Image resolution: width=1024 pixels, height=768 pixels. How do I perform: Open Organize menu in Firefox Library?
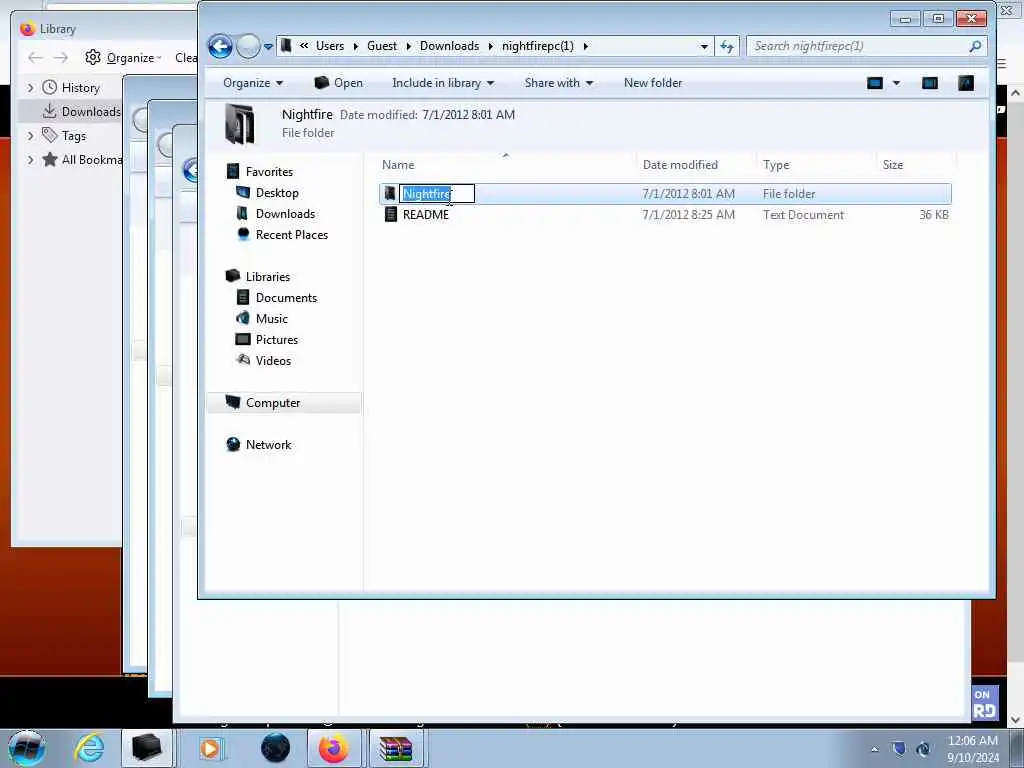pos(123,57)
